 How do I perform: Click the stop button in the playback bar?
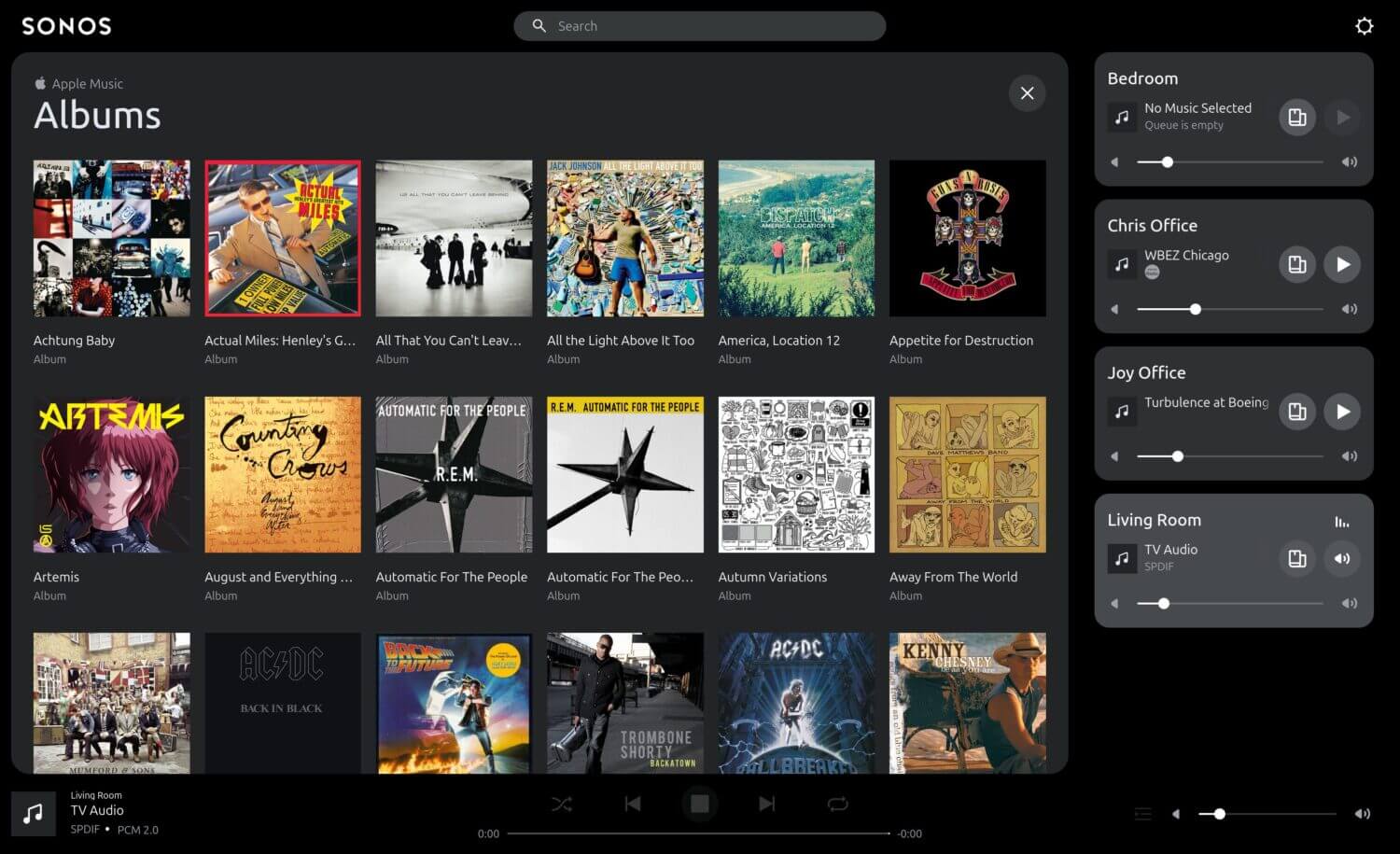tap(700, 804)
